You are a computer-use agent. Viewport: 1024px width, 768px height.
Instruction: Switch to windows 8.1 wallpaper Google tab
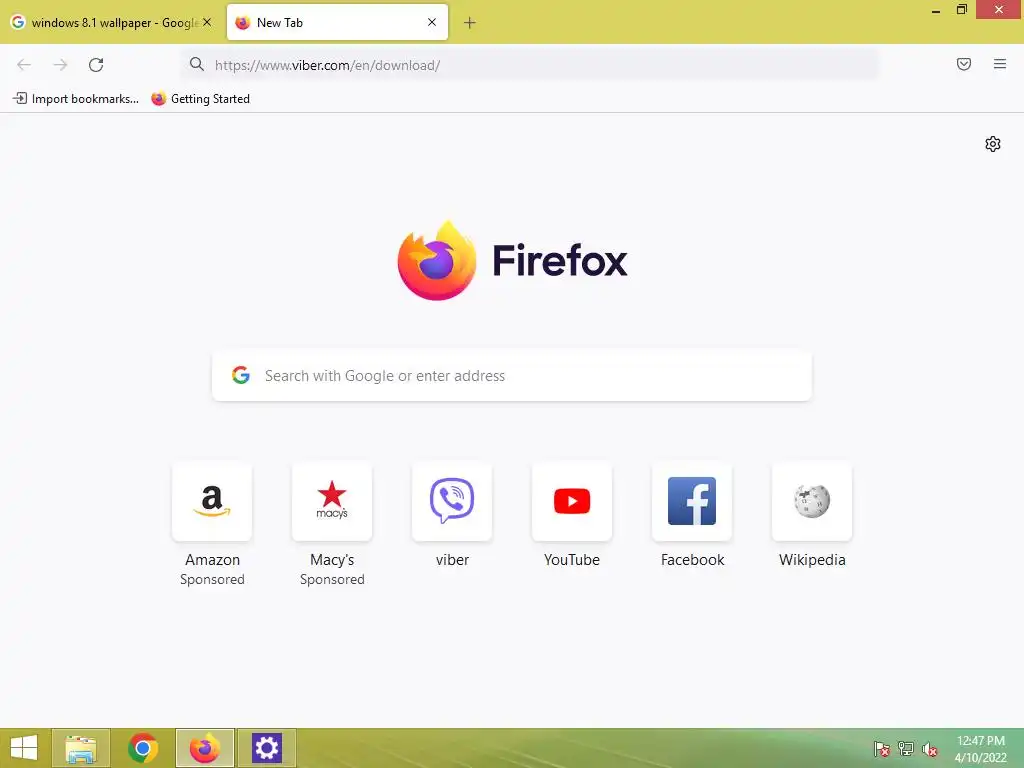pos(111,22)
